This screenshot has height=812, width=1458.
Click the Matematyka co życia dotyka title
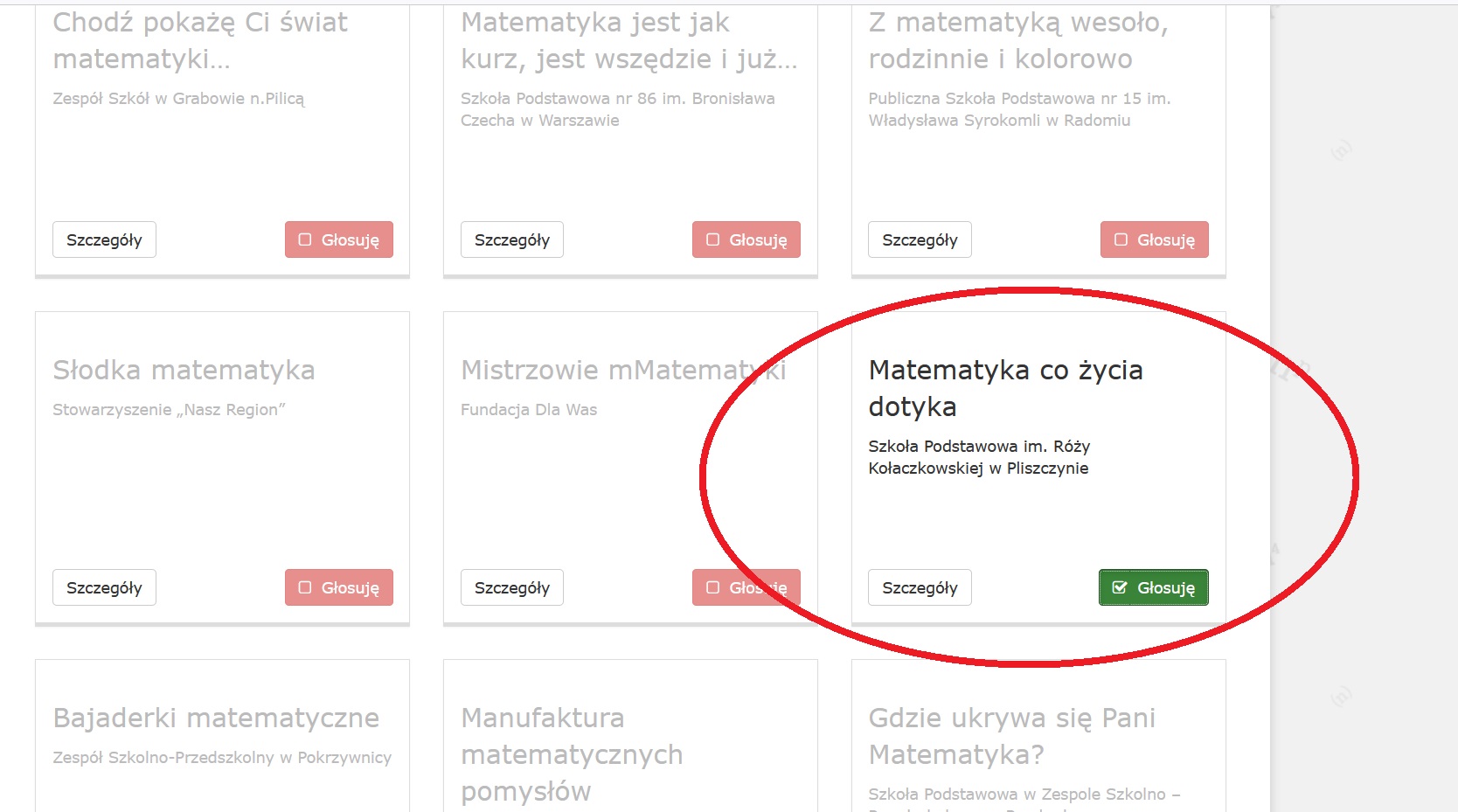[x=1005, y=387]
